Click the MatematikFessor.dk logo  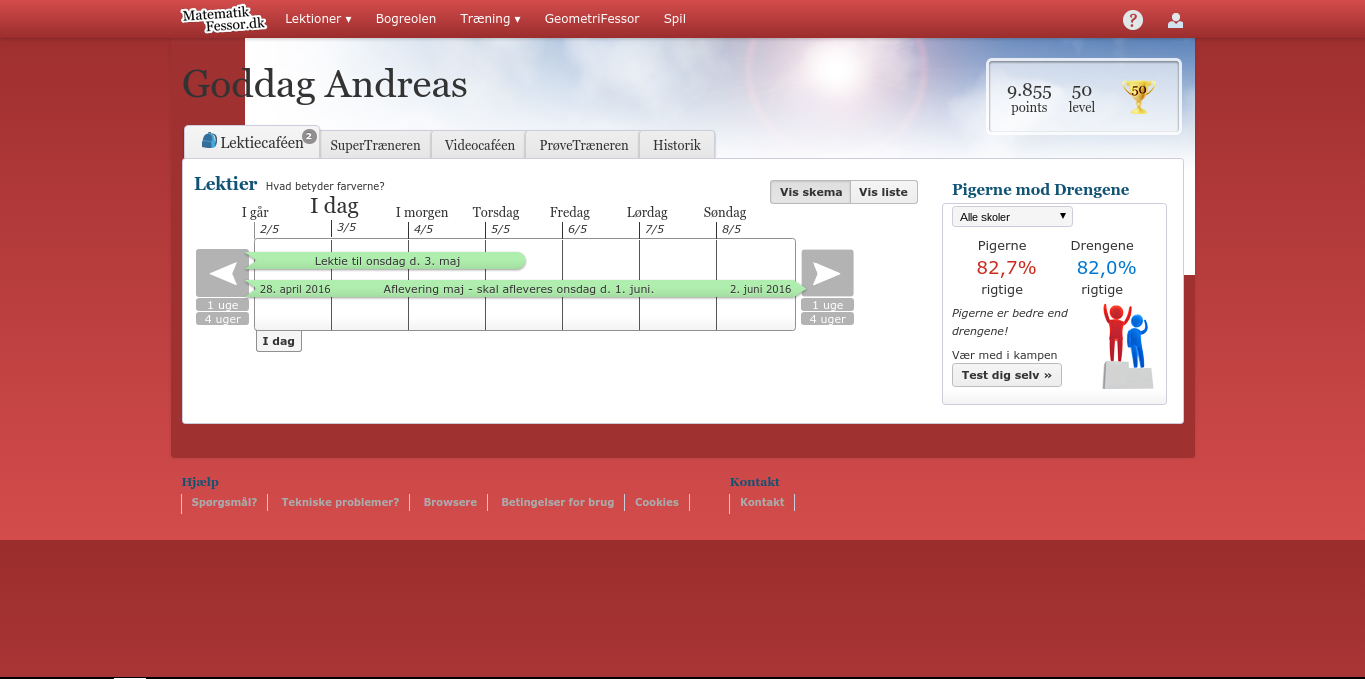[223, 18]
